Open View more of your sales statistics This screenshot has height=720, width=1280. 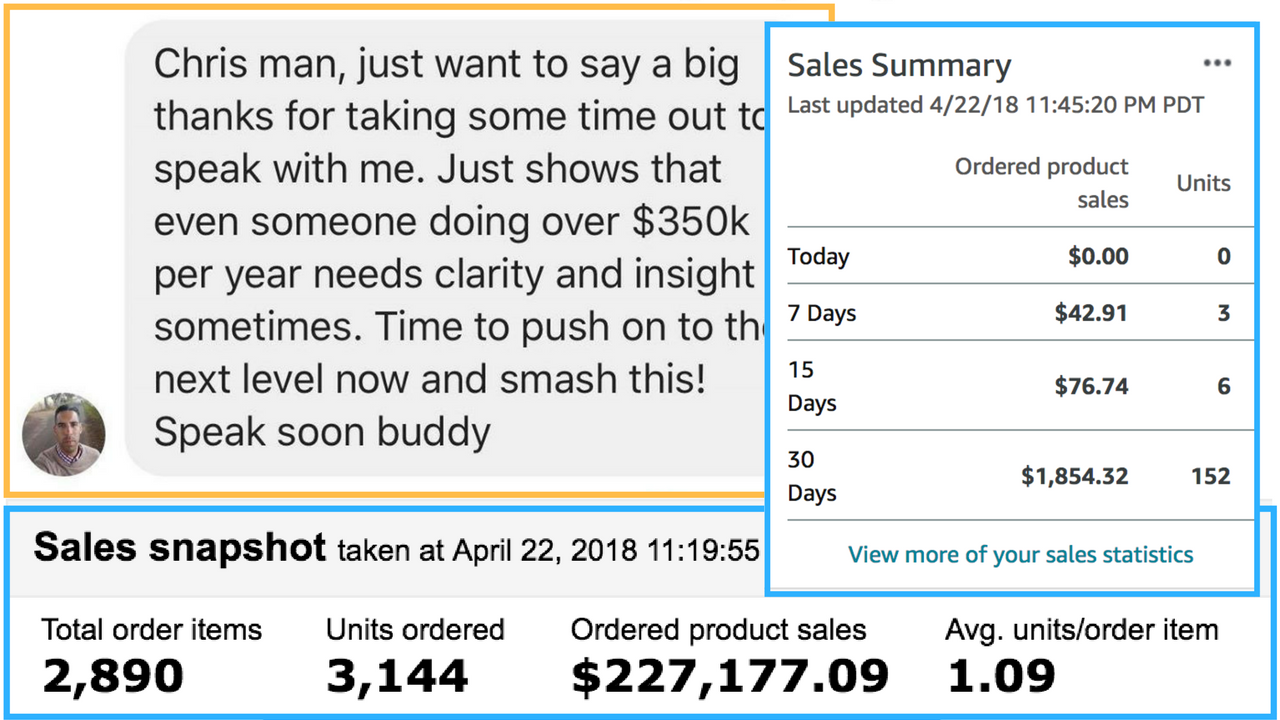[1021, 554]
